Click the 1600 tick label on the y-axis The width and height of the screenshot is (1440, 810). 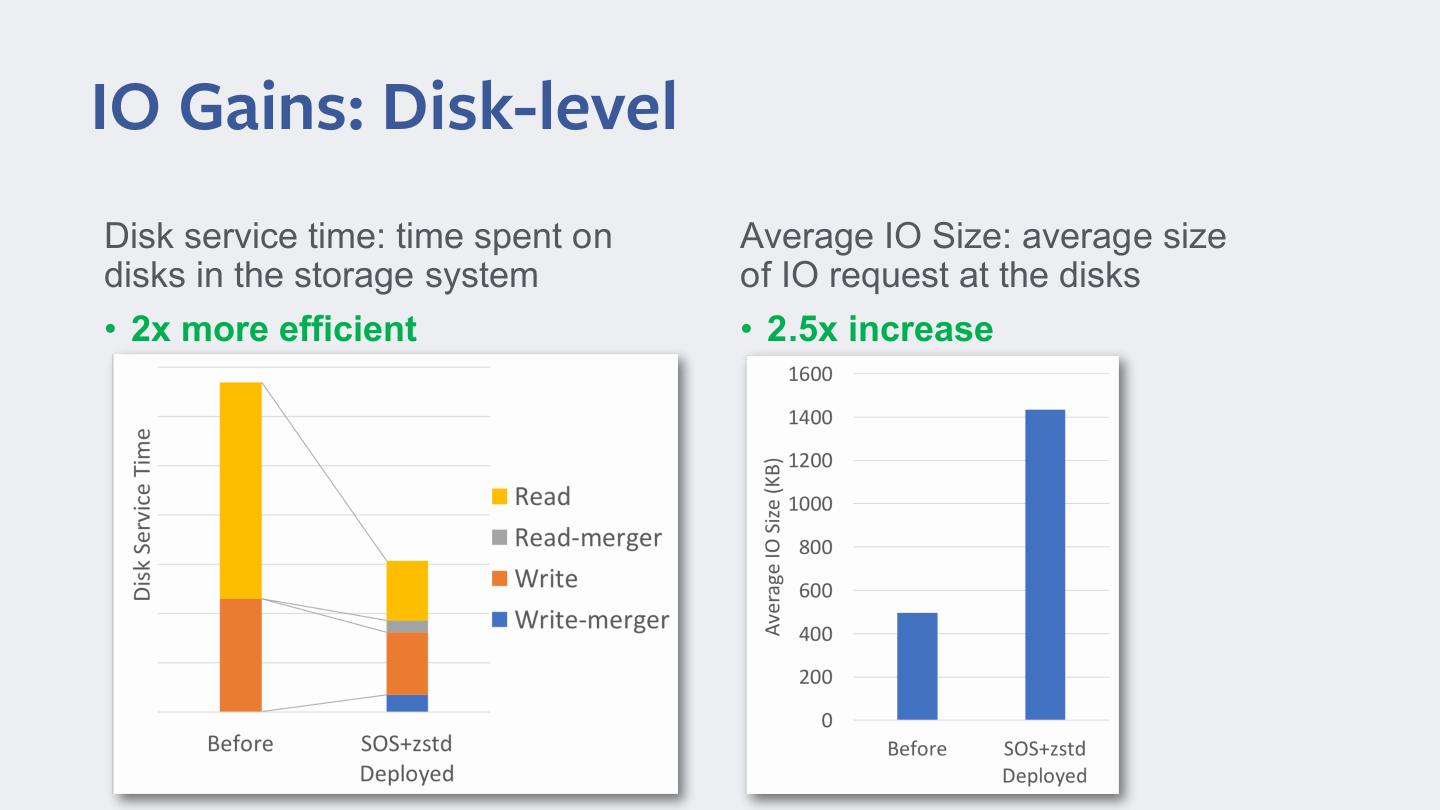pyautogui.click(x=810, y=374)
